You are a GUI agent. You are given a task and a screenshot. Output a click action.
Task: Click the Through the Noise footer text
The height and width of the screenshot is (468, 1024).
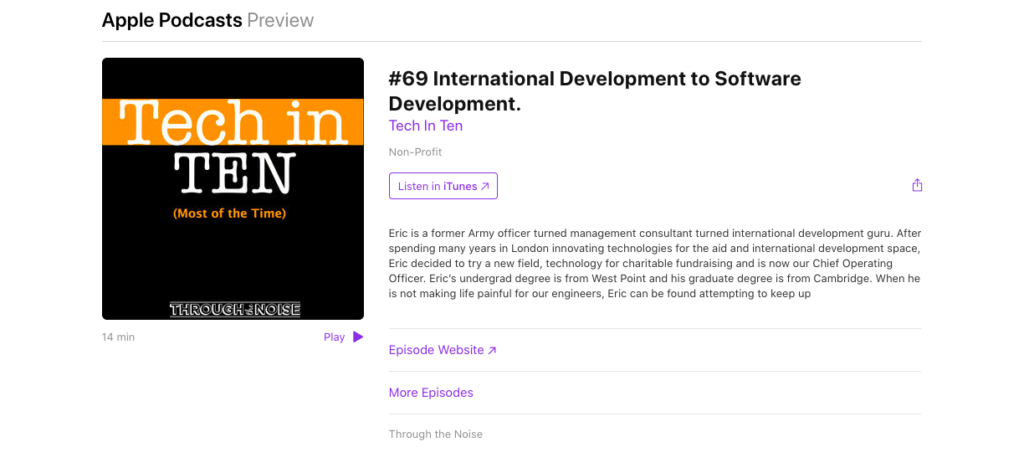point(436,434)
